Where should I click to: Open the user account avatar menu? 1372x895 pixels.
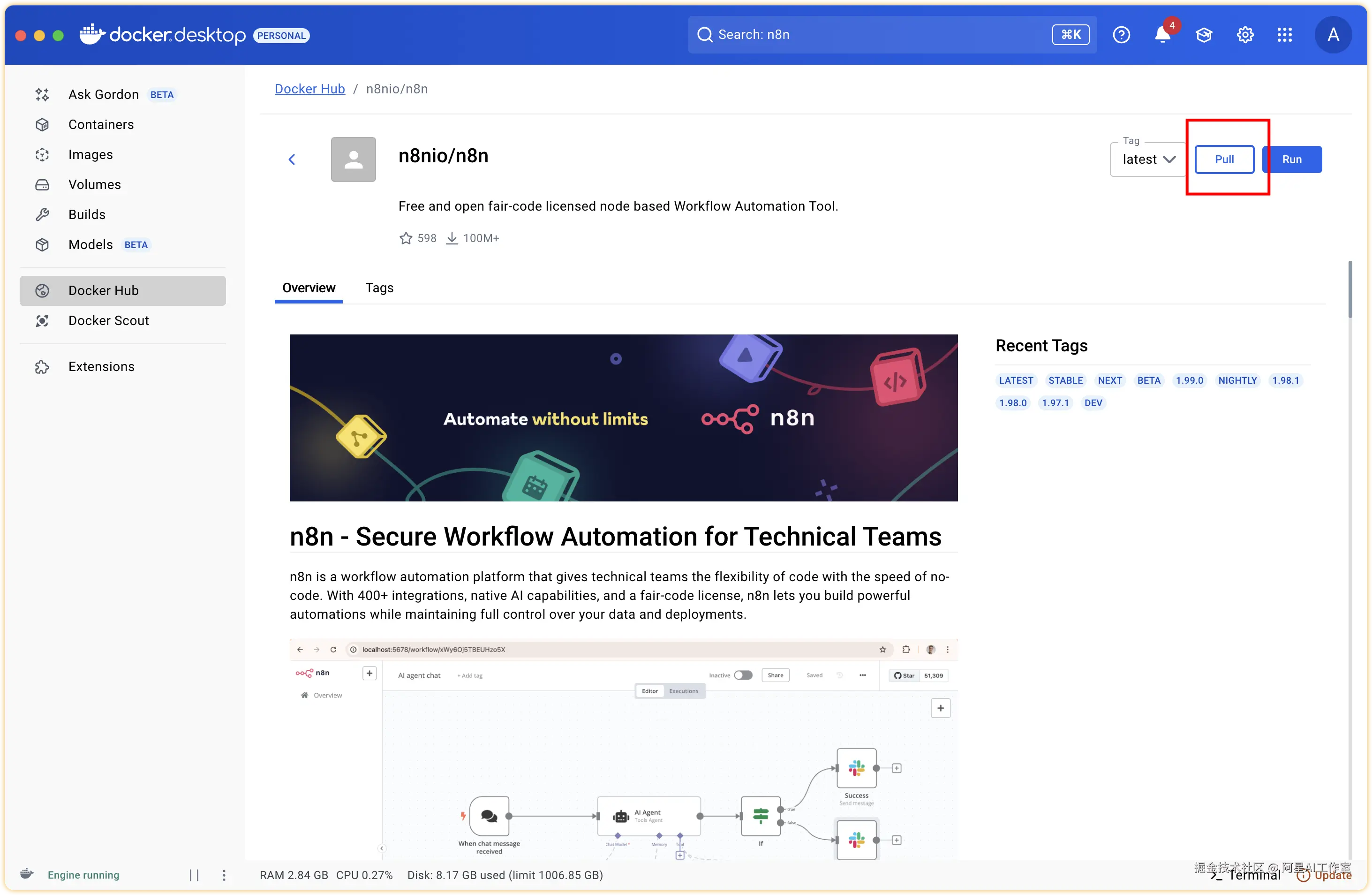click(1332, 35)
